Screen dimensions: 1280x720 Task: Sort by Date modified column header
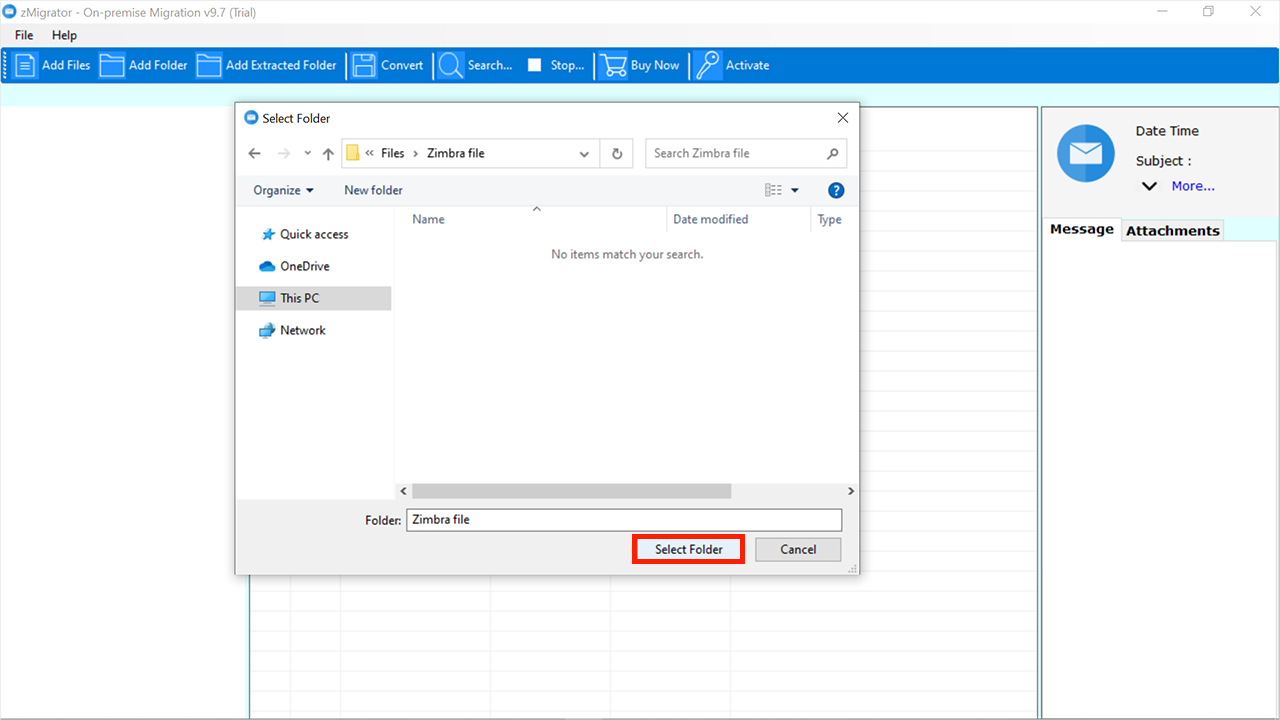click(x=710, y=219)
